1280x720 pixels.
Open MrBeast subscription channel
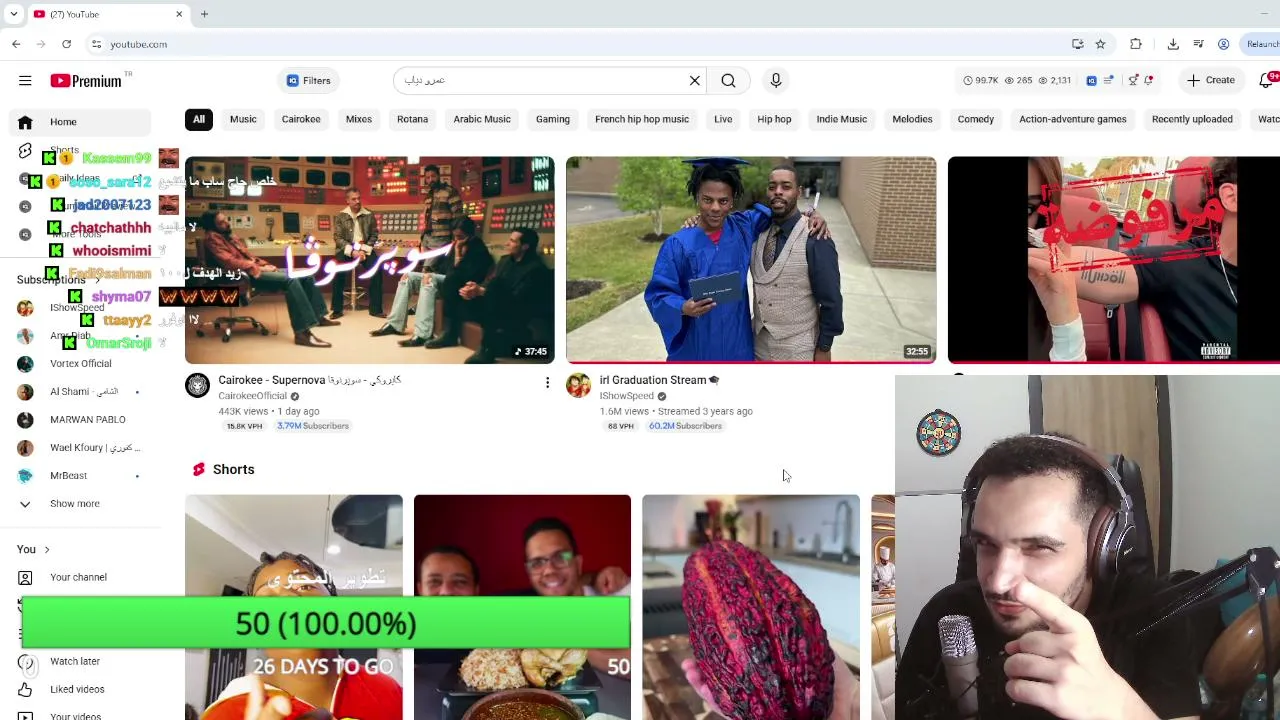81,476
